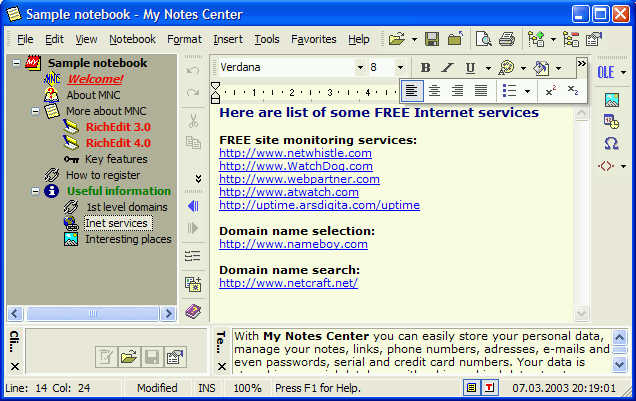Image resolution: width=636 pixels, height=401 pixels.
Task: Click the Copy icon
Action: point(193,143)
